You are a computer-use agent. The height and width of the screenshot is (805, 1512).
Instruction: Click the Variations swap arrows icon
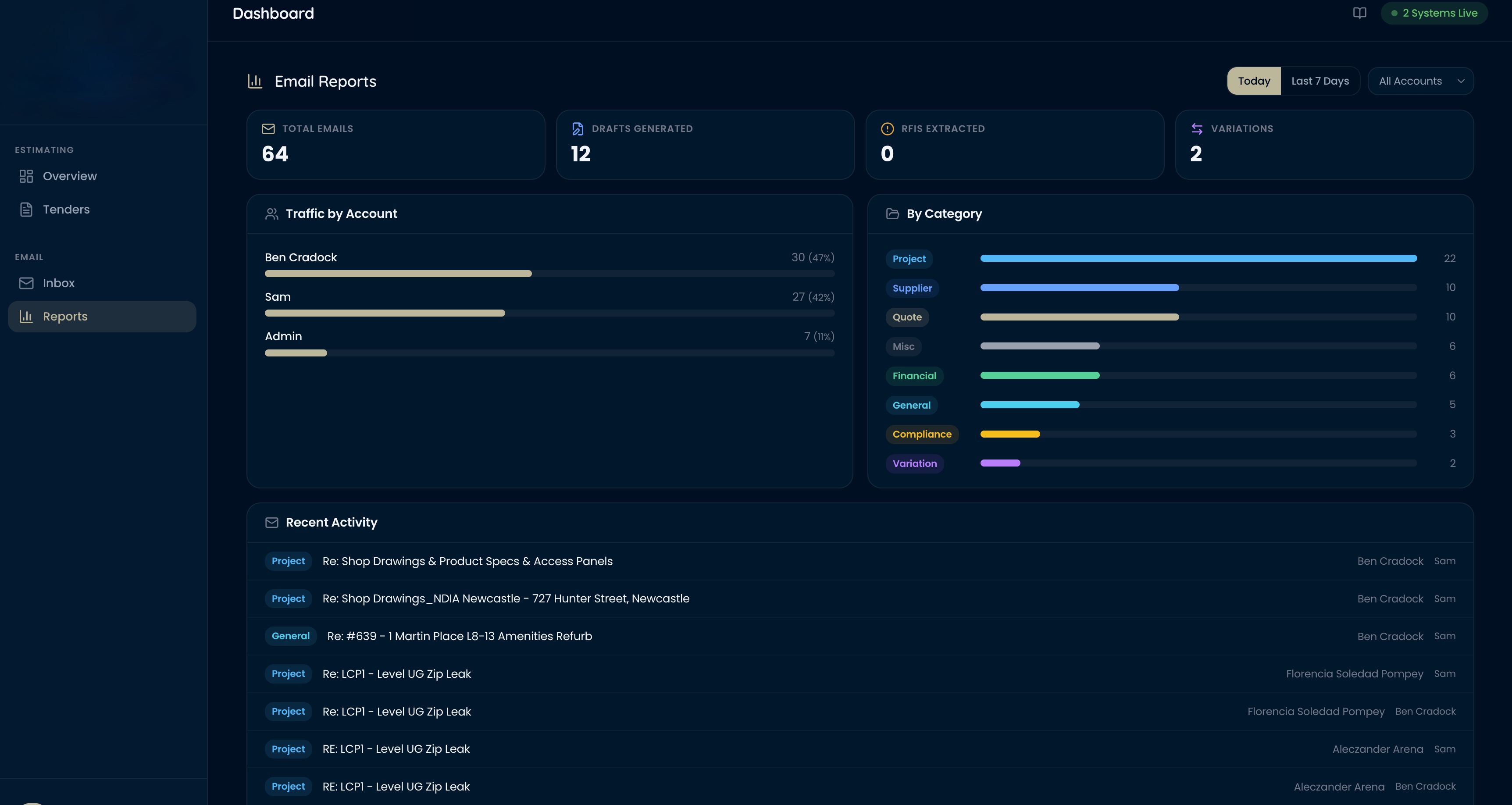pos(1197,128)
